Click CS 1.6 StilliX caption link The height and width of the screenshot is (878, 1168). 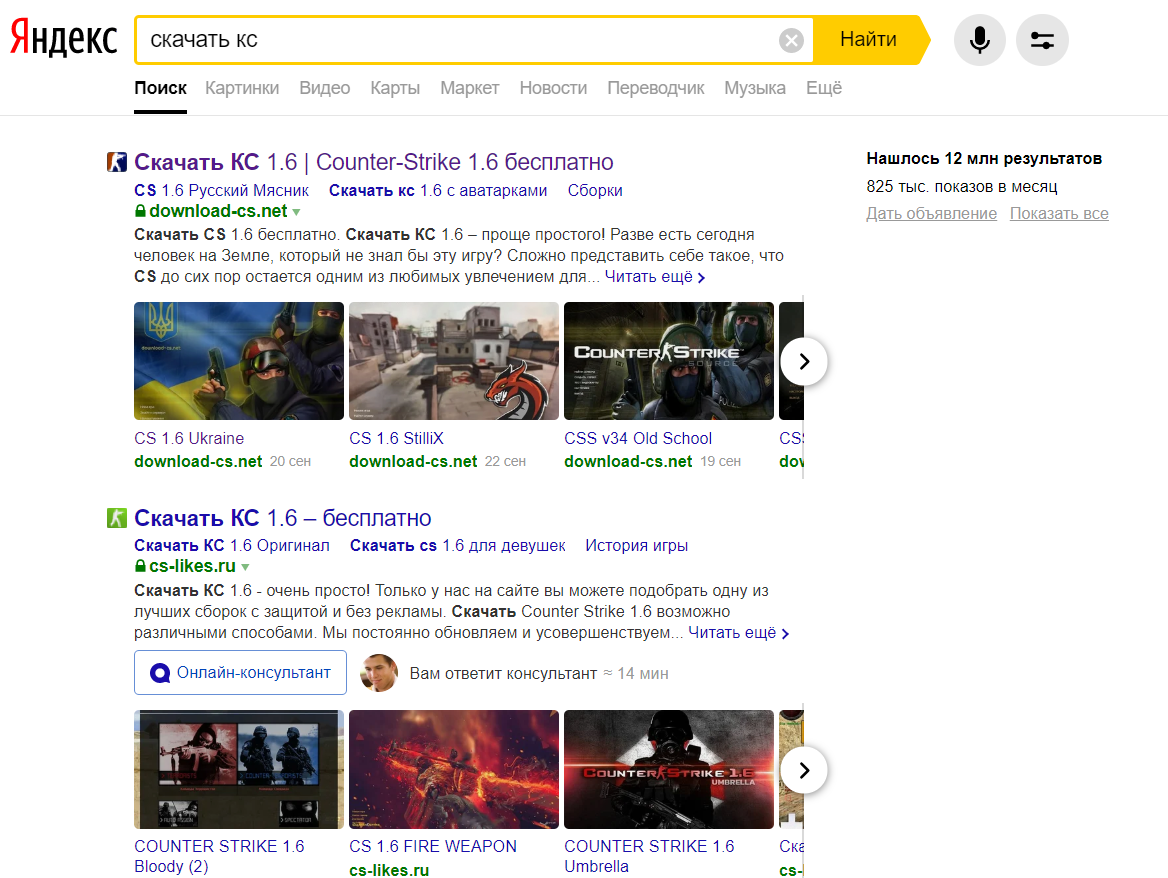coord(396,439)
